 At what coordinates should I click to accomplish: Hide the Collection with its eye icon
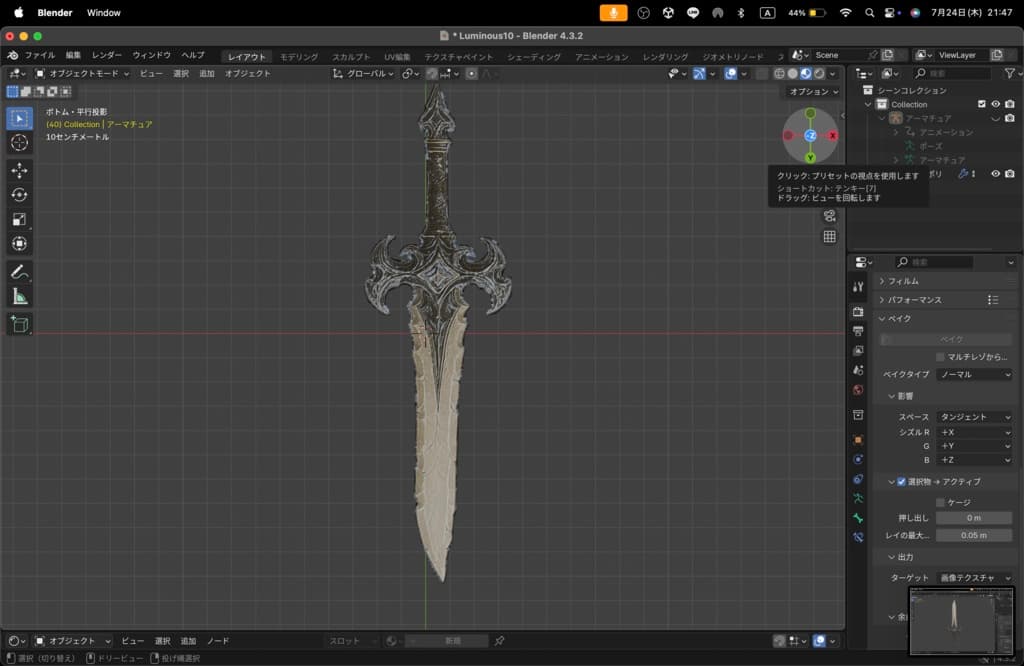[x=995, y=104]
